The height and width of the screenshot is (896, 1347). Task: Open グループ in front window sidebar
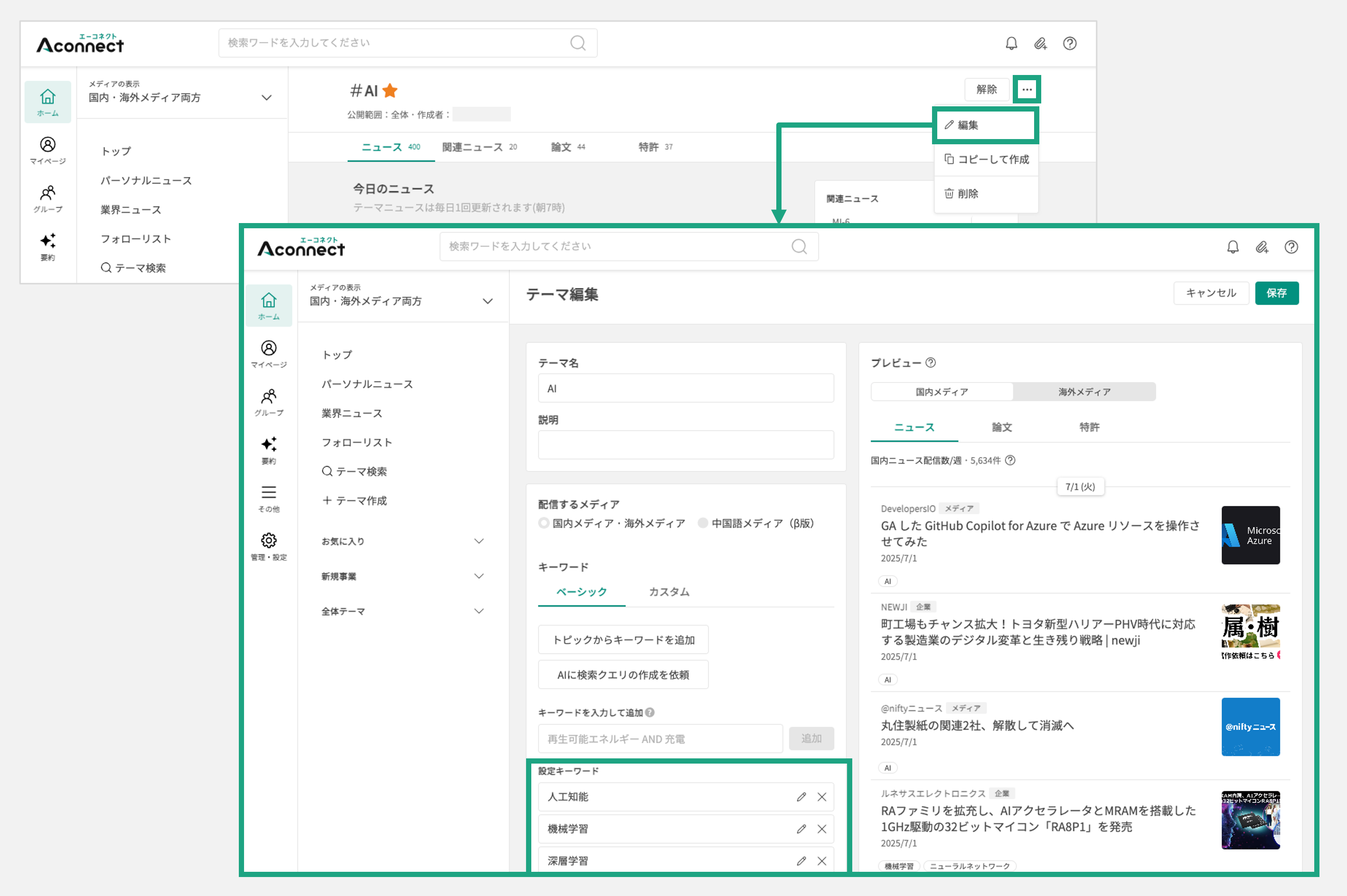269,402
